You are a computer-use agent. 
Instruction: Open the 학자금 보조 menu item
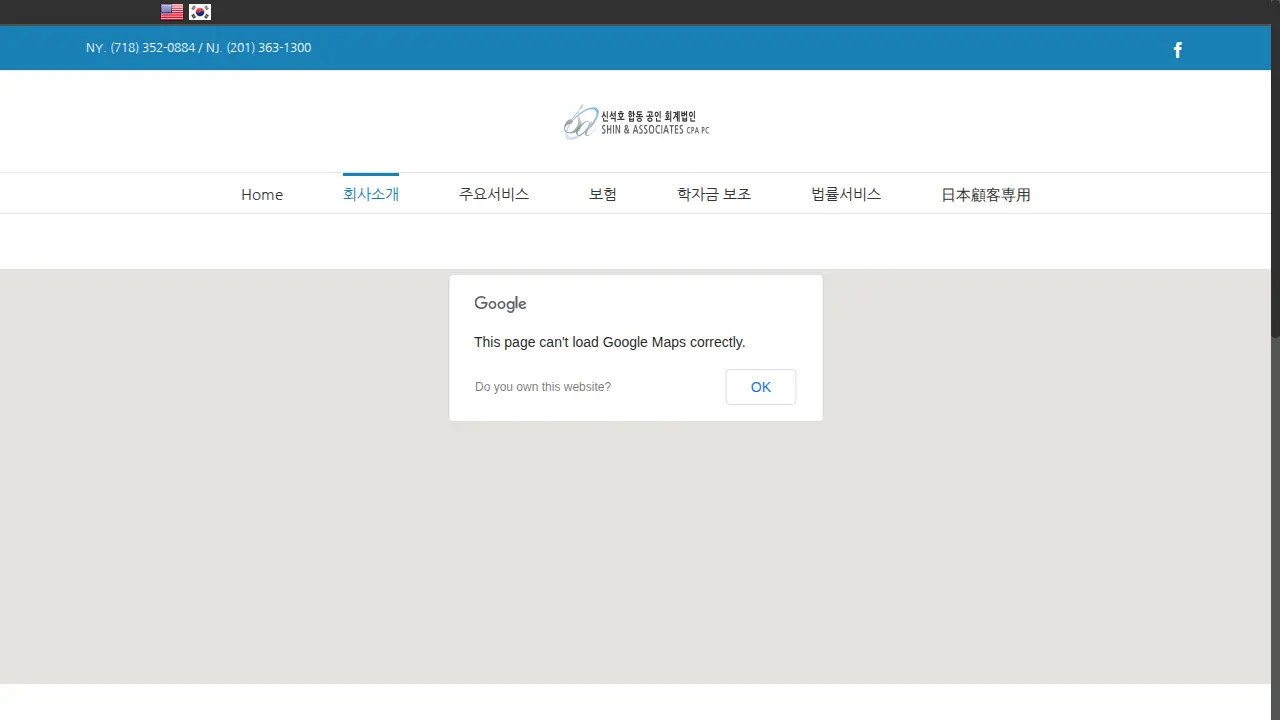click(714, 194)
